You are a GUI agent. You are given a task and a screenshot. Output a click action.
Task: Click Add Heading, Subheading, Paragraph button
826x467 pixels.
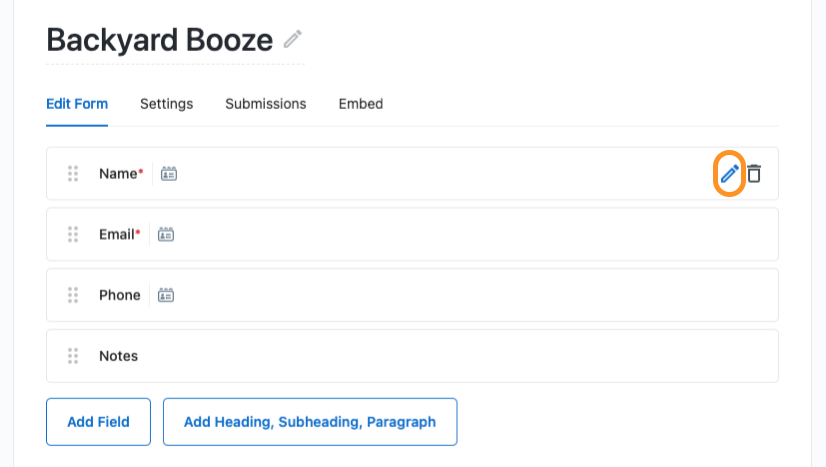(310, 422)
